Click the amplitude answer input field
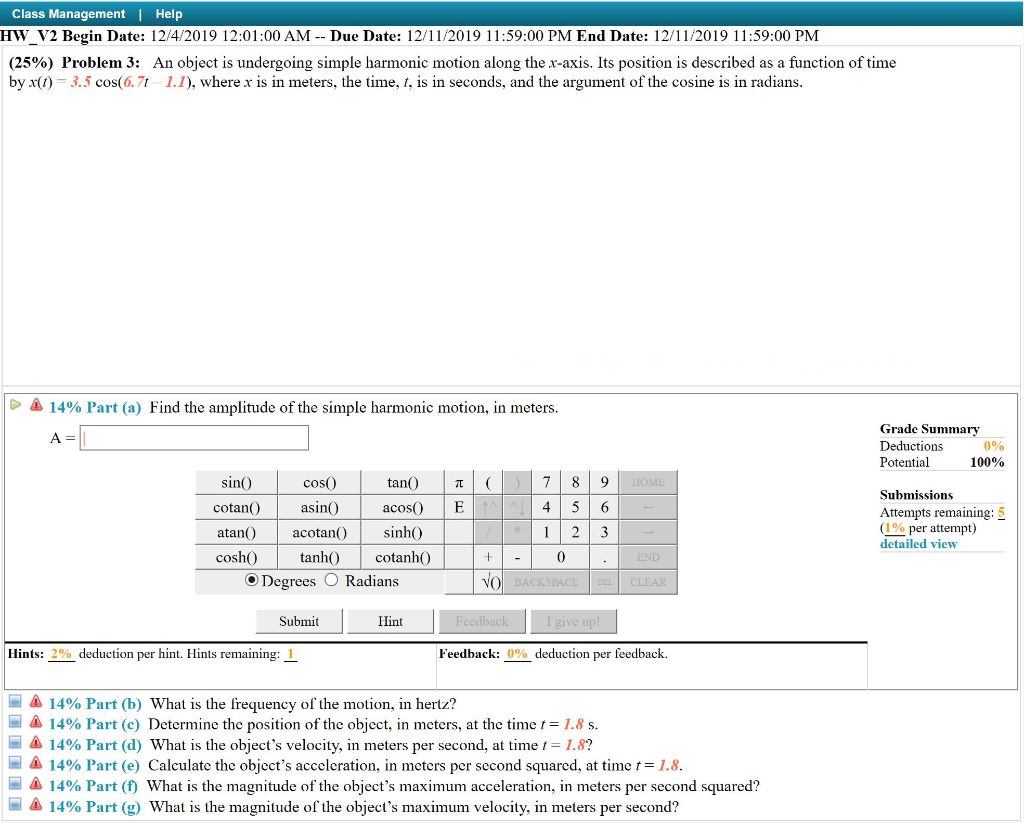 (x=194, y=437)
